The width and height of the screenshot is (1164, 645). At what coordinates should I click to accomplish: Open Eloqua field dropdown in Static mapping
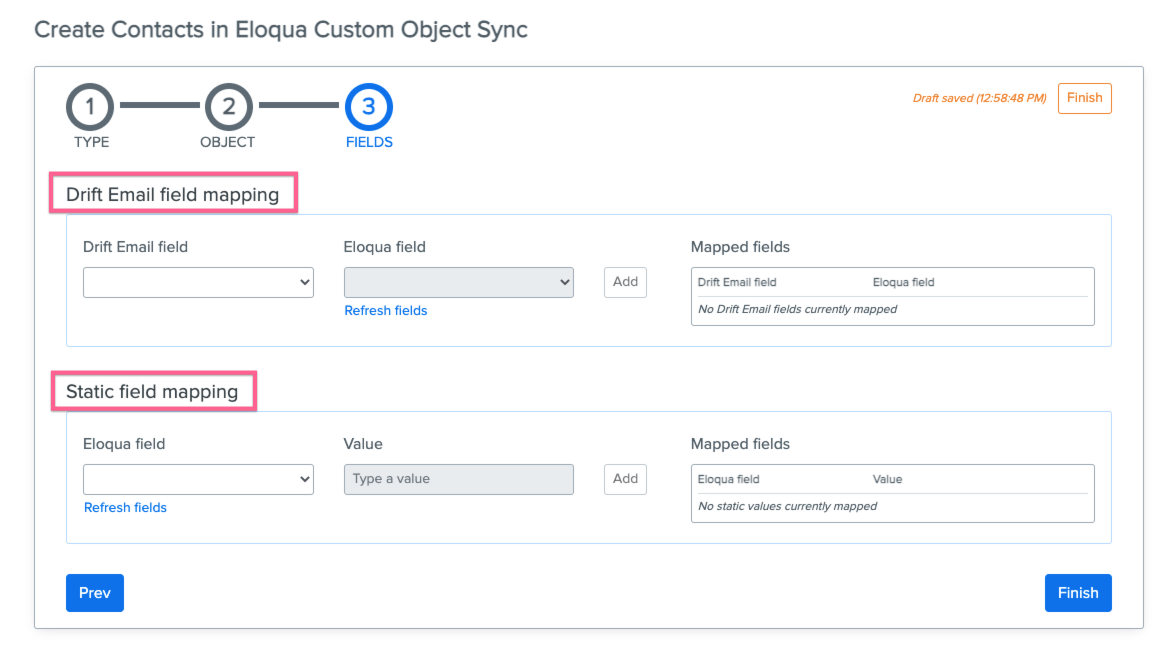click(198, 479)
